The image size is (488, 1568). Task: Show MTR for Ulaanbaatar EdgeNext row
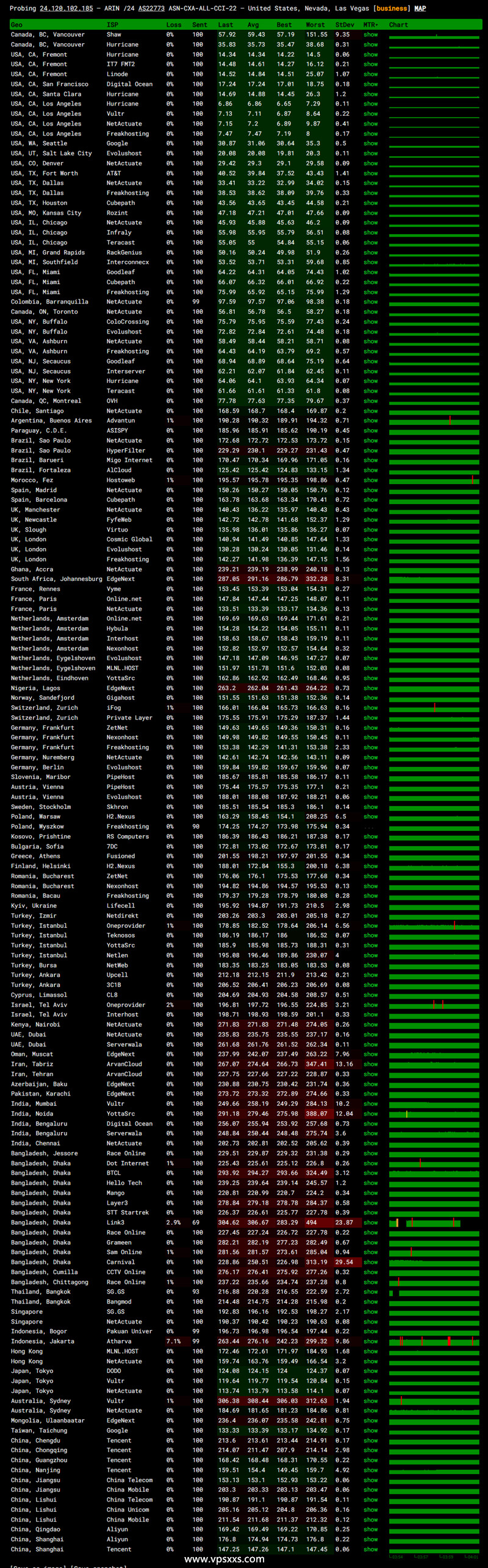pyautogui.click(x=371, y=1421)
